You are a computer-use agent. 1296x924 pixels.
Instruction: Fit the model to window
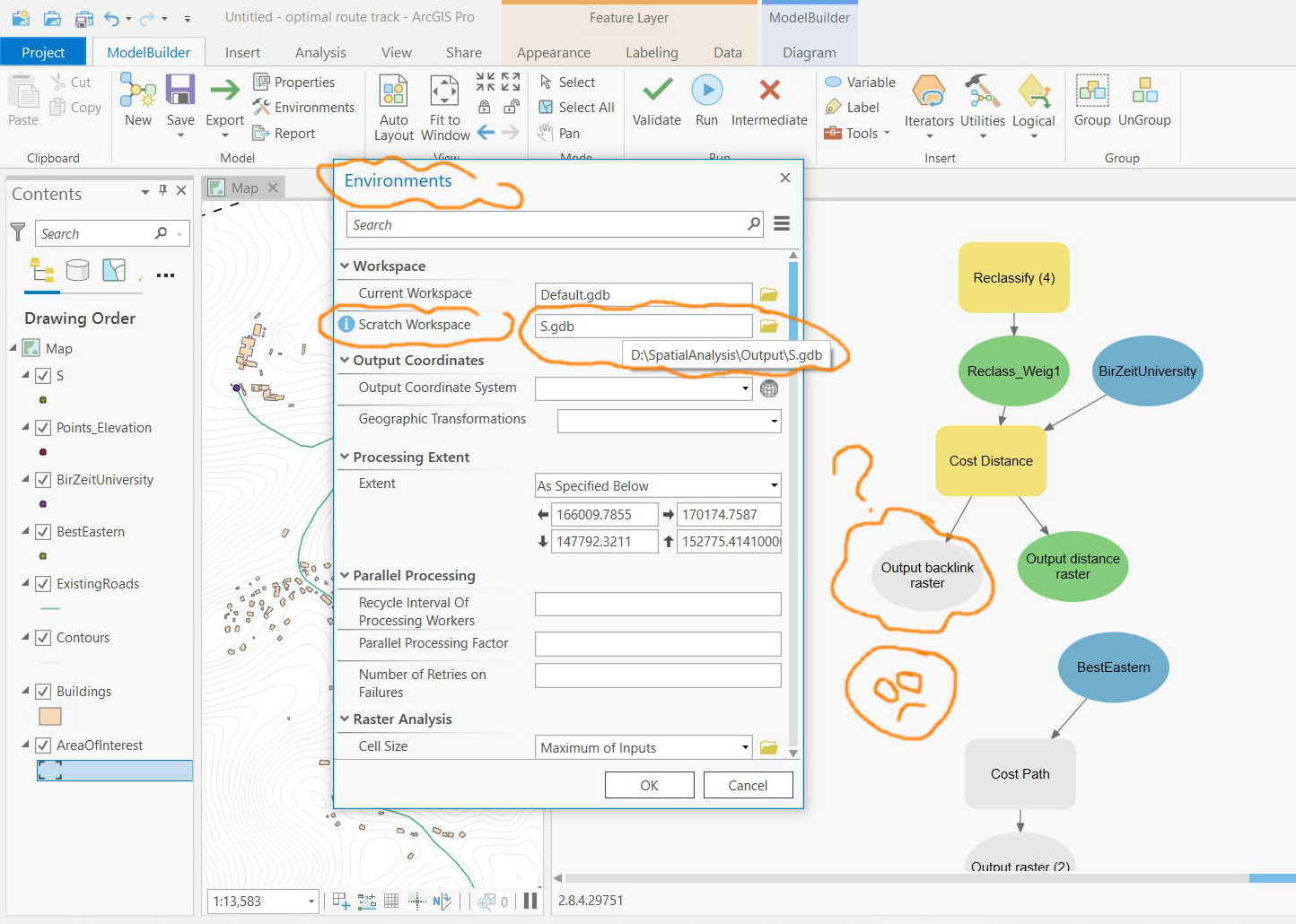point(445,107)
